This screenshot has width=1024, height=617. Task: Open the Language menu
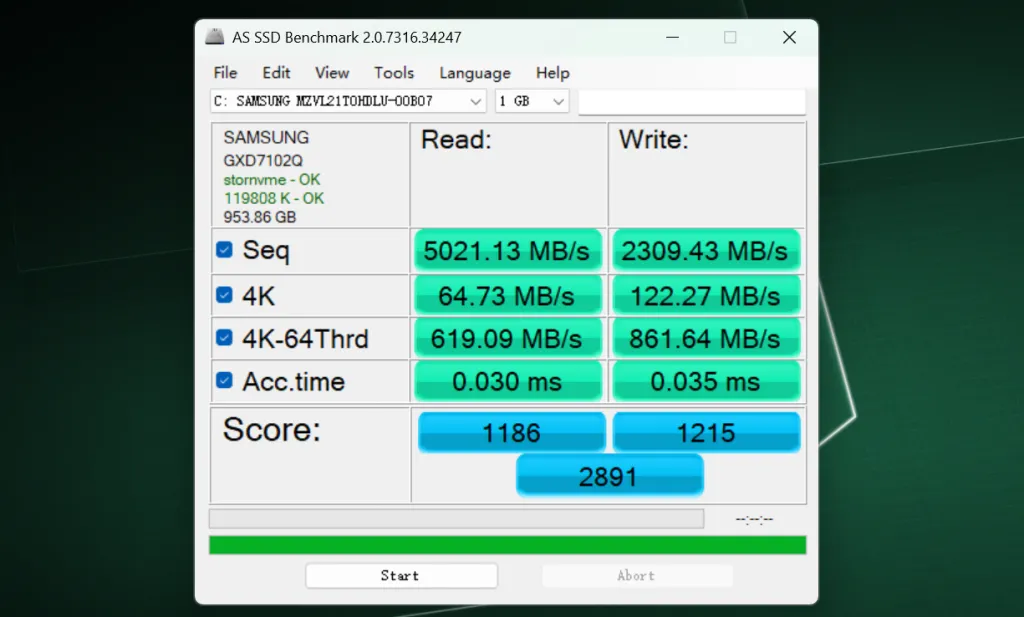(x=475, y=73)
